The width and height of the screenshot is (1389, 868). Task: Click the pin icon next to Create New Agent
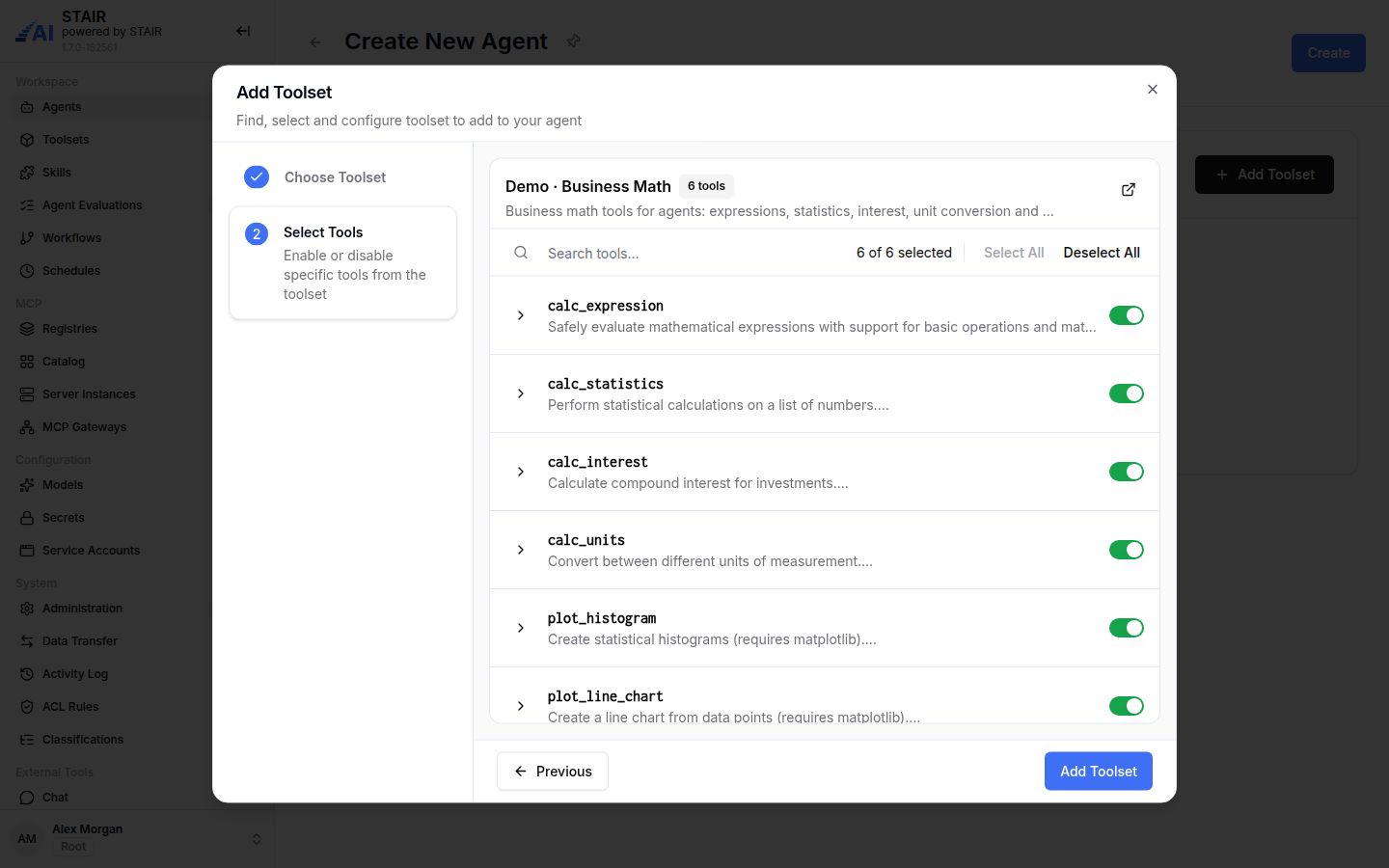[574, 41]
